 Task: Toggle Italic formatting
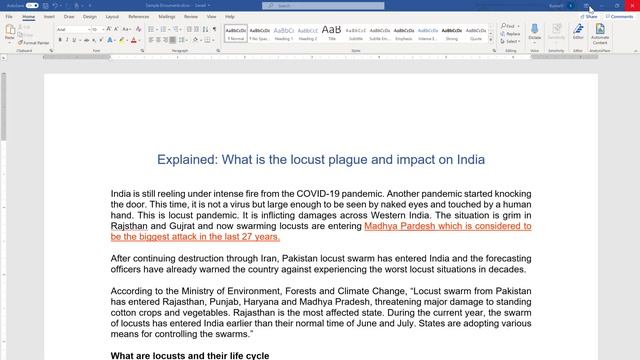pos(67,40)
